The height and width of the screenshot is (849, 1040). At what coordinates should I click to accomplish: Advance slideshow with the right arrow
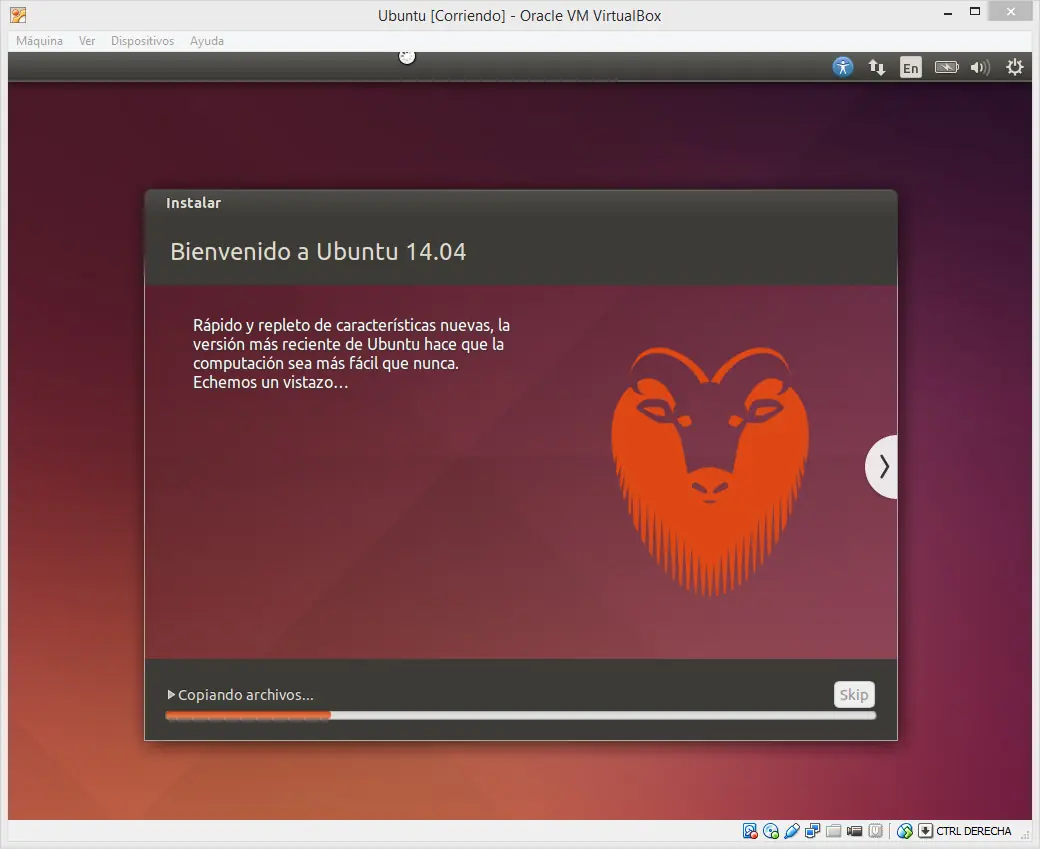click(x=883, y=467)
